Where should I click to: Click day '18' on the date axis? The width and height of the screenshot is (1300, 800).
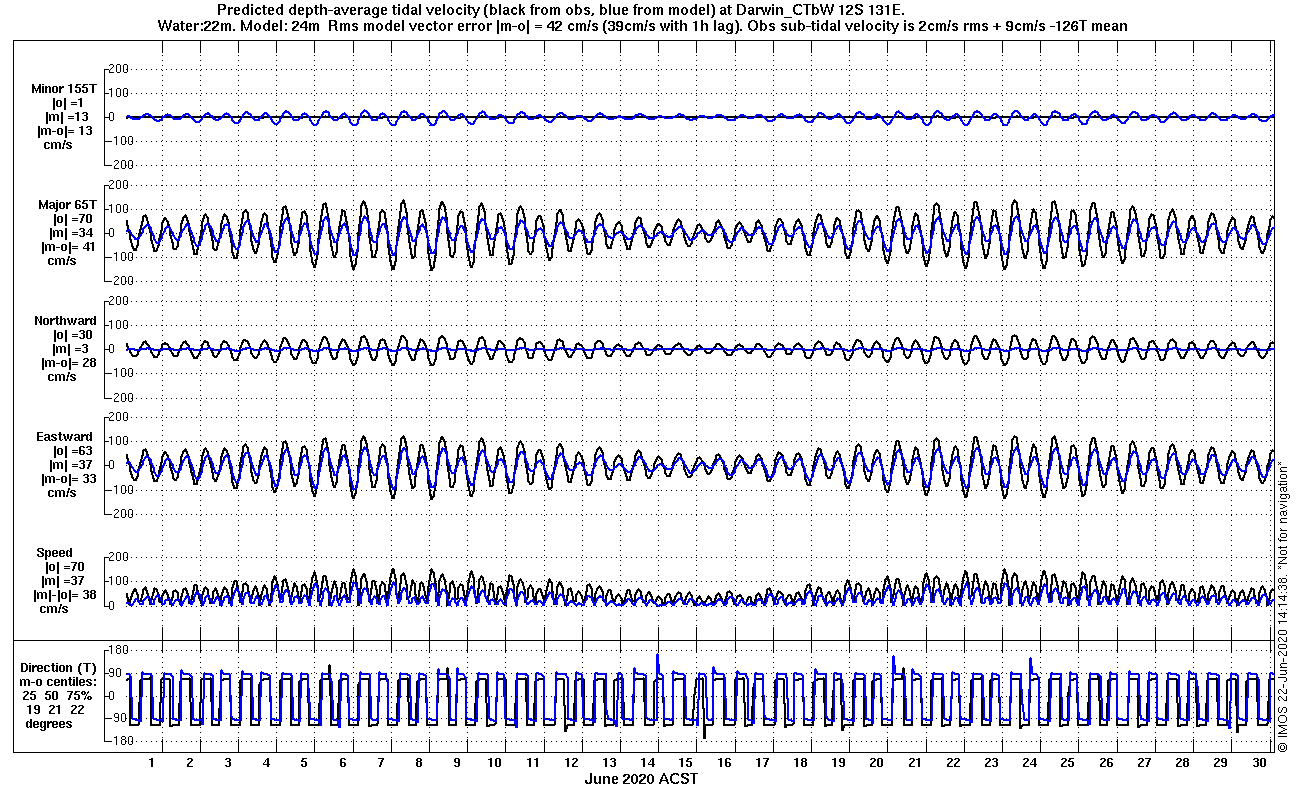coord(800,763)
